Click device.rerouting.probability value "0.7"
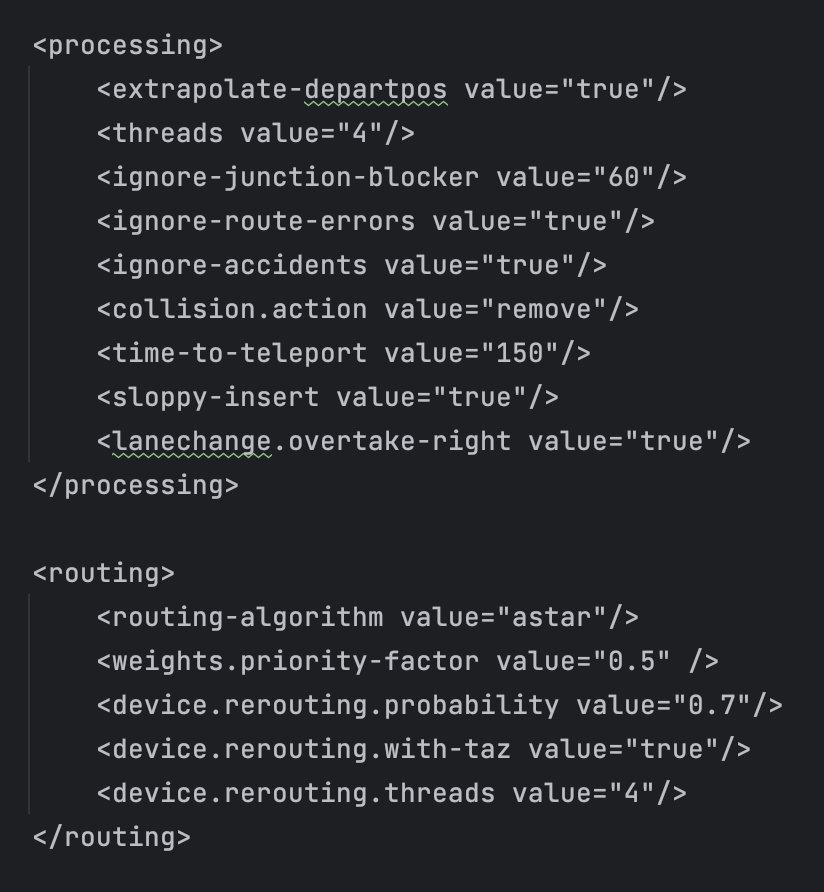Image resolution: width=824 pixels, height=892 pixels. click(711, 705)
